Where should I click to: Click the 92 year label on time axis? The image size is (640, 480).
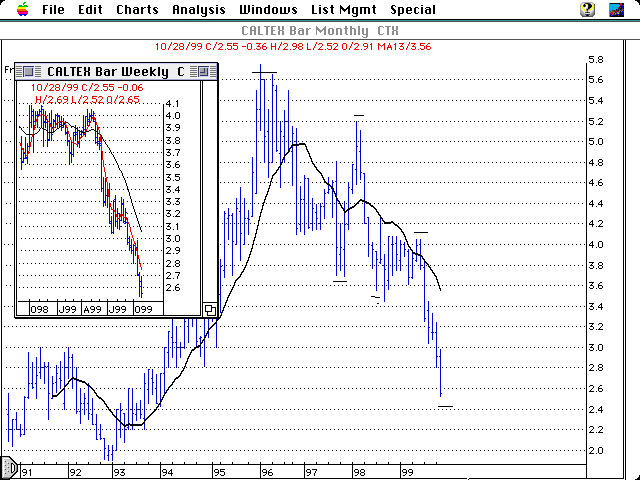75,473
